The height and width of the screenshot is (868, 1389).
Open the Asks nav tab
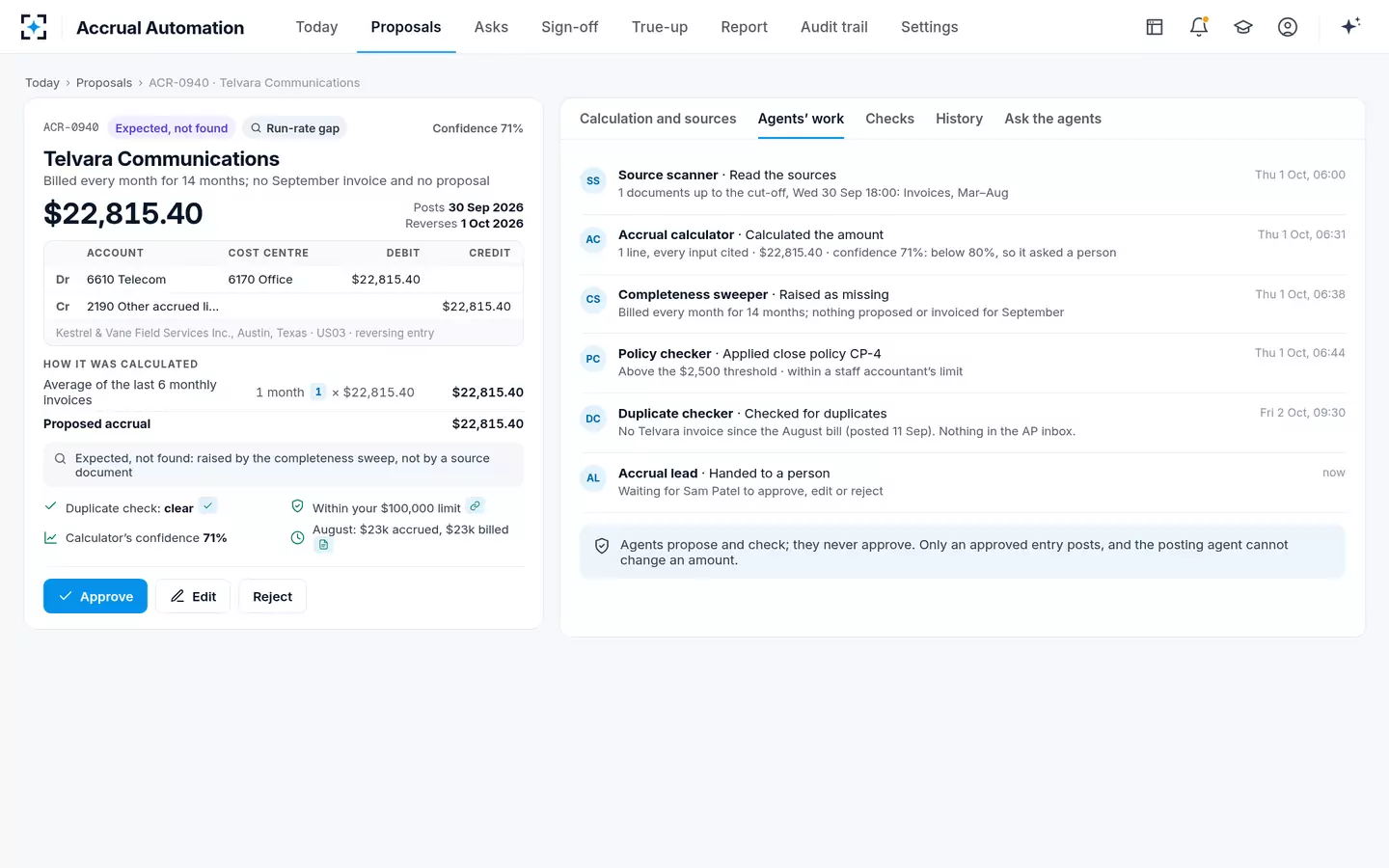pyautogui.click(x=491, y=27)
